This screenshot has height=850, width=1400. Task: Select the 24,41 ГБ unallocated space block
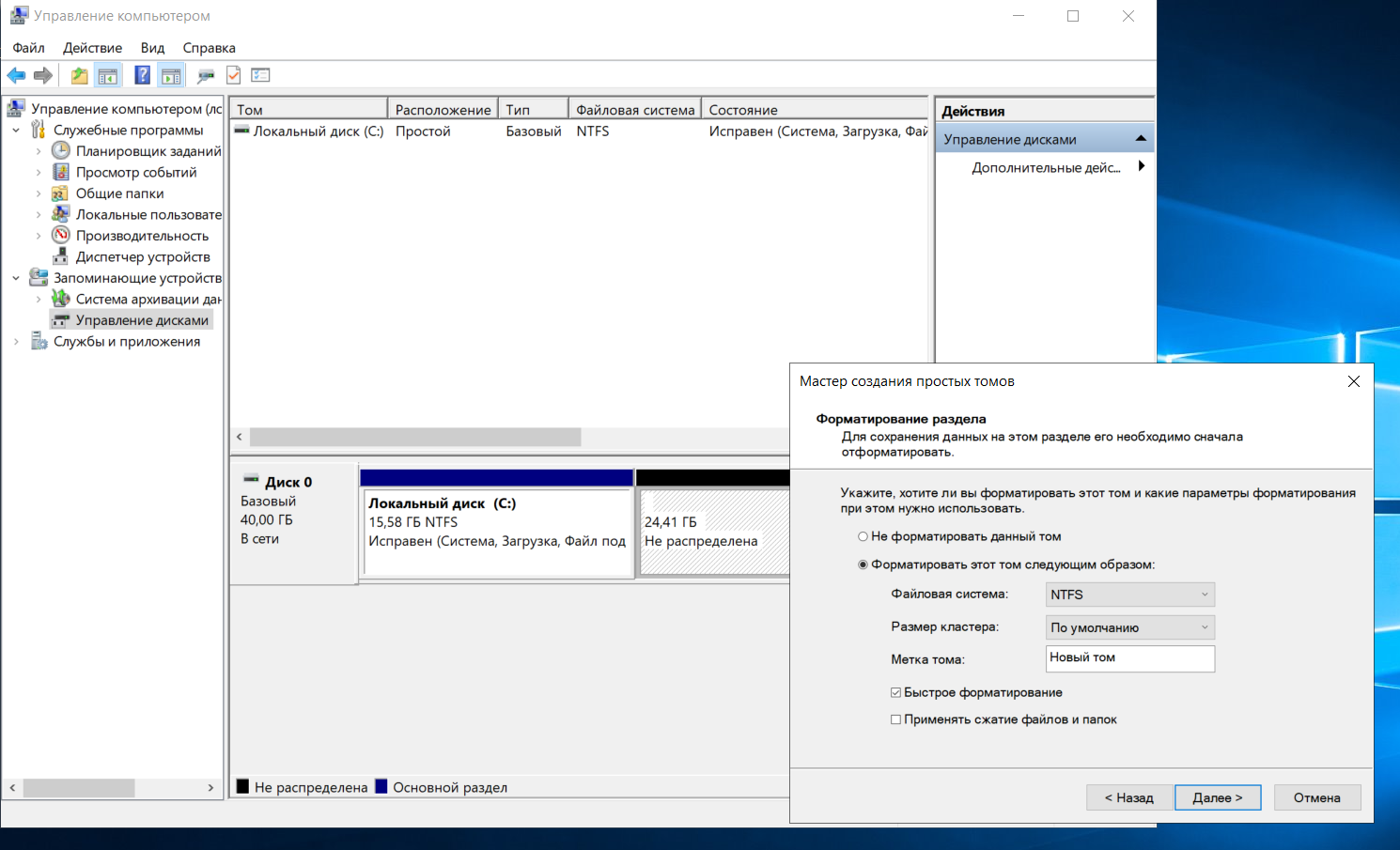tap(713, 523)
